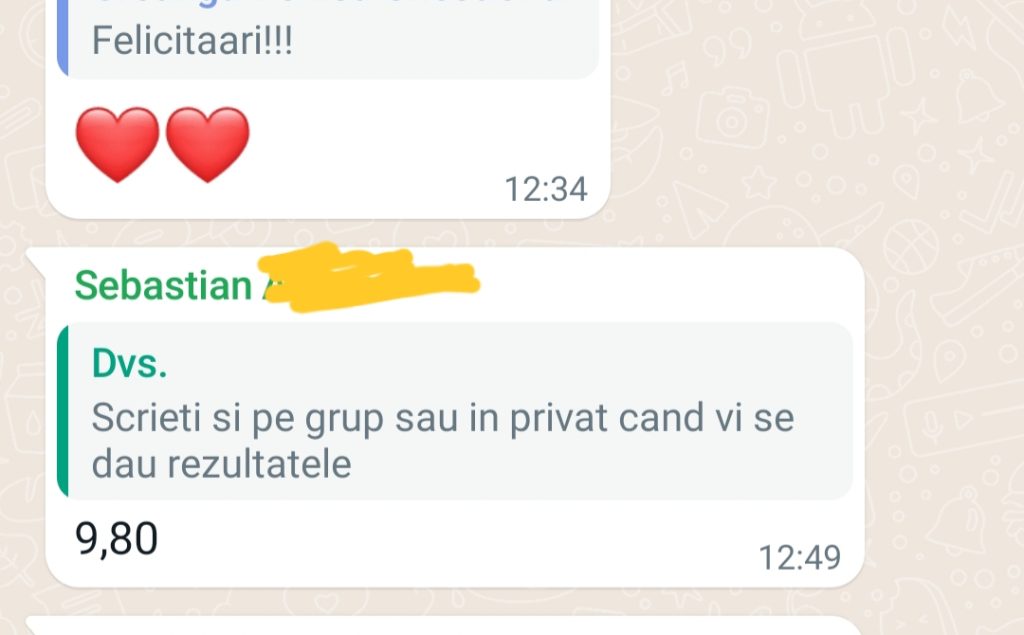Select the 12:34 message timestamp

(546, 189)
